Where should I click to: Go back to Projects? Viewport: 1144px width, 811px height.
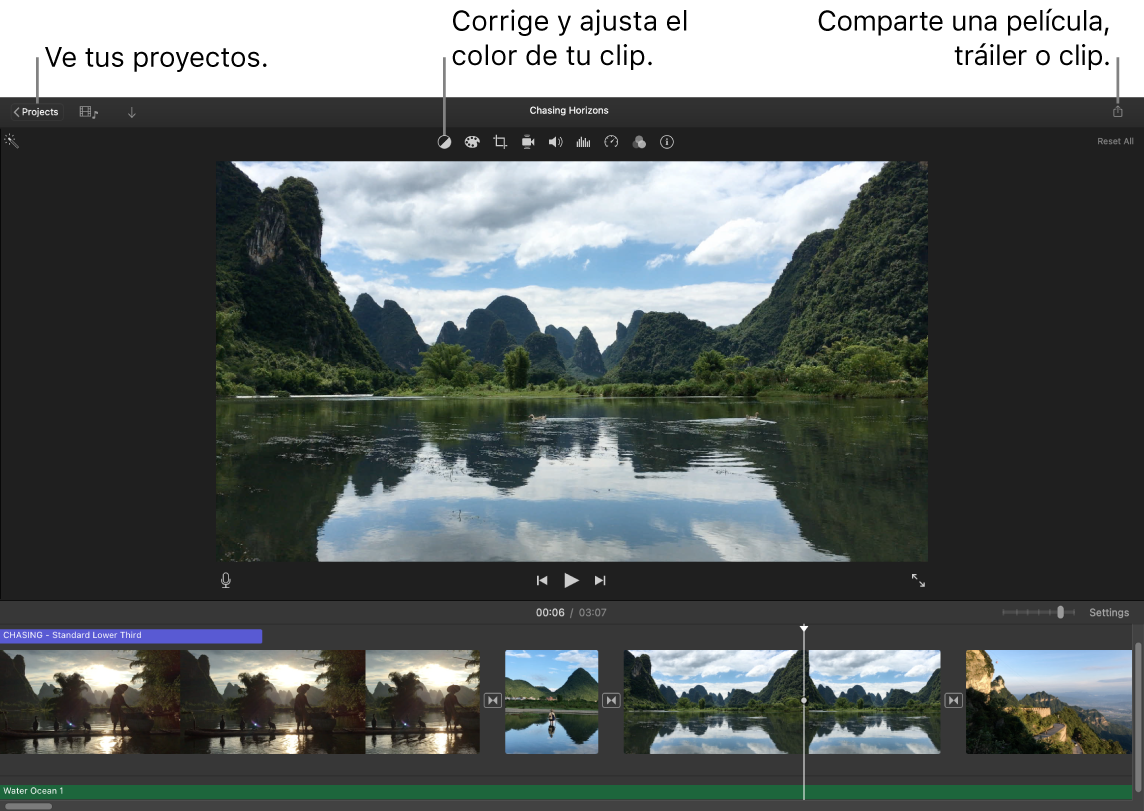tap(35, 111)
